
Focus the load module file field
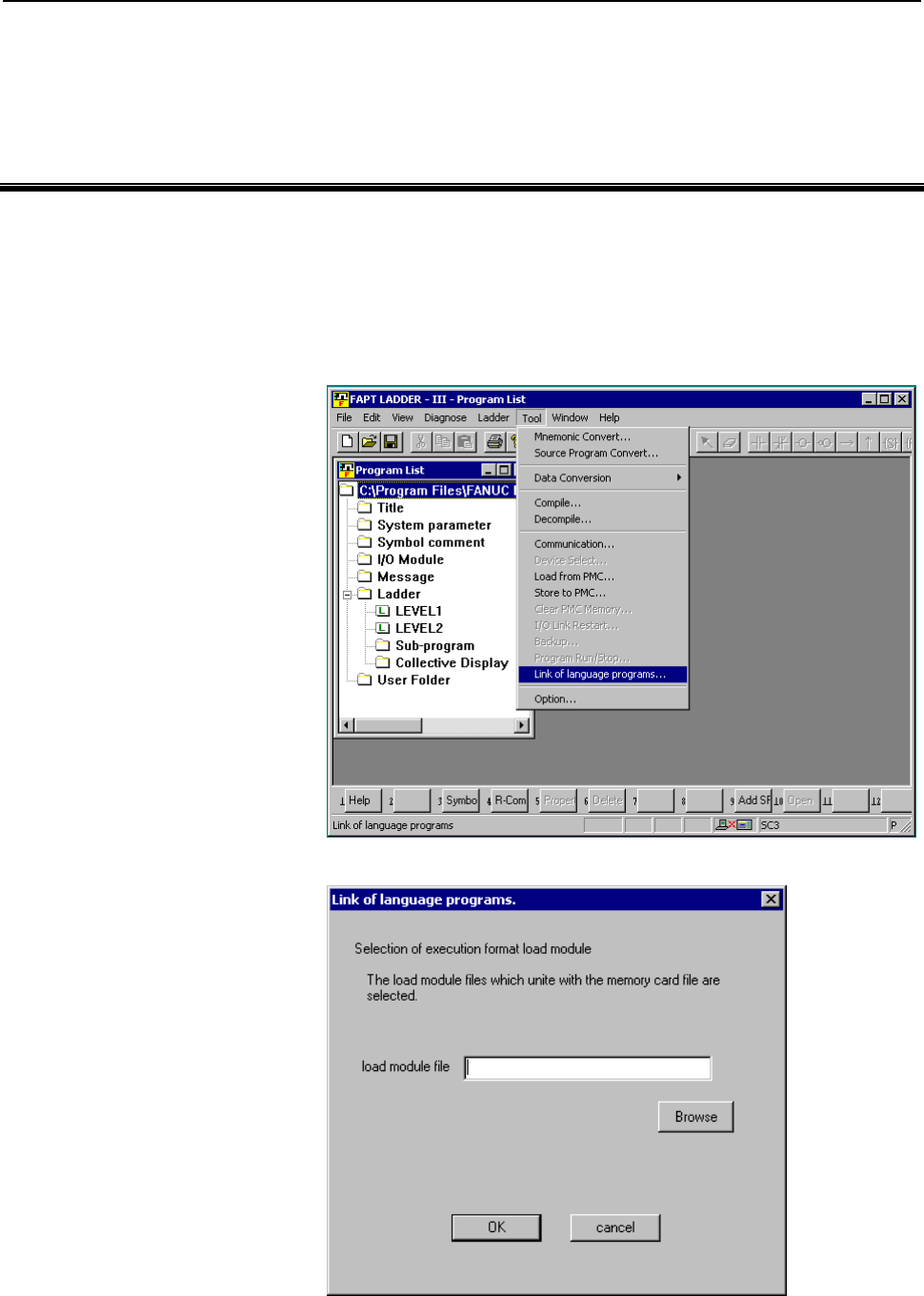pos(588,1068)
